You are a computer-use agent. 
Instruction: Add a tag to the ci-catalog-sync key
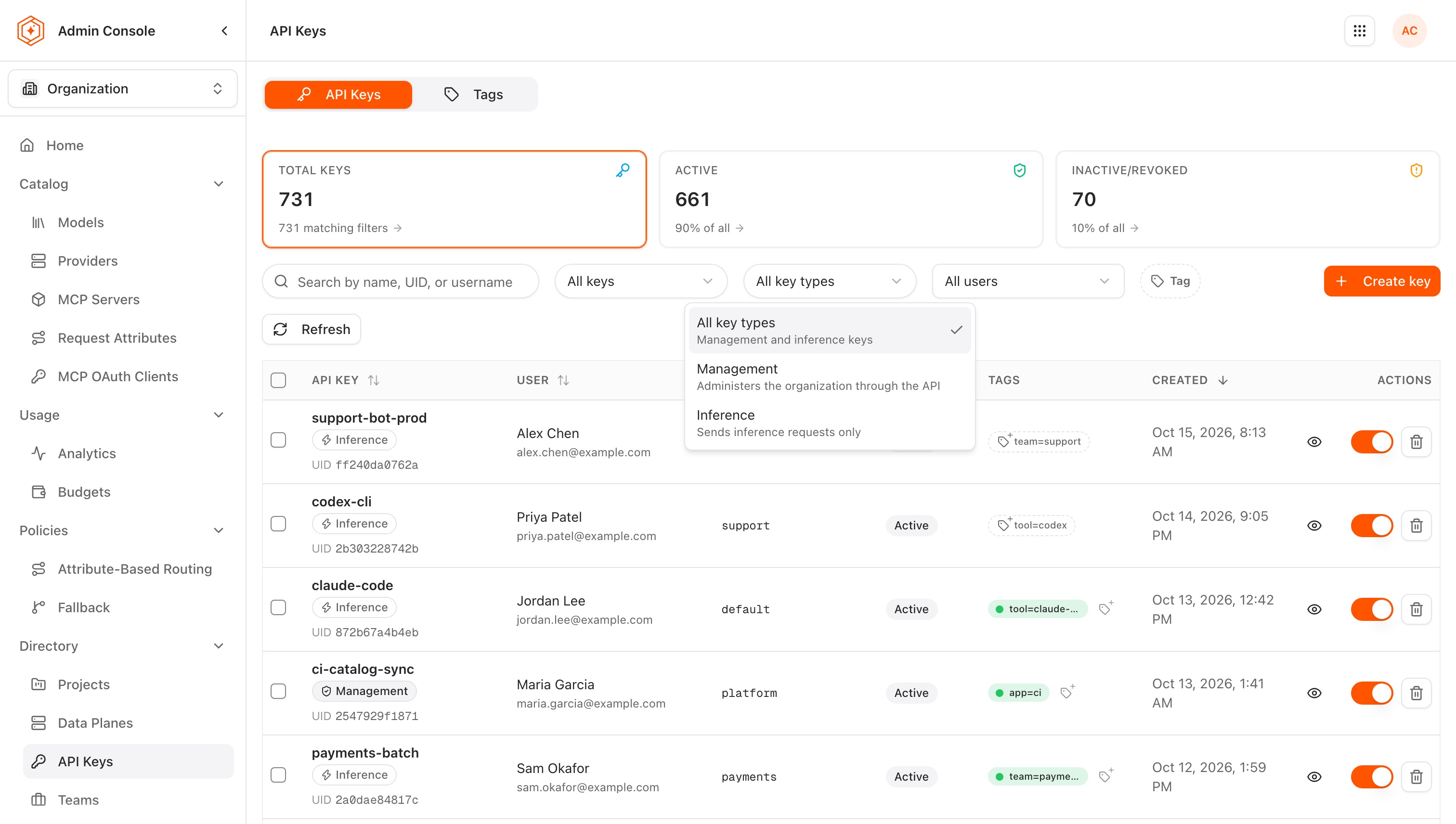(1067, 692)
